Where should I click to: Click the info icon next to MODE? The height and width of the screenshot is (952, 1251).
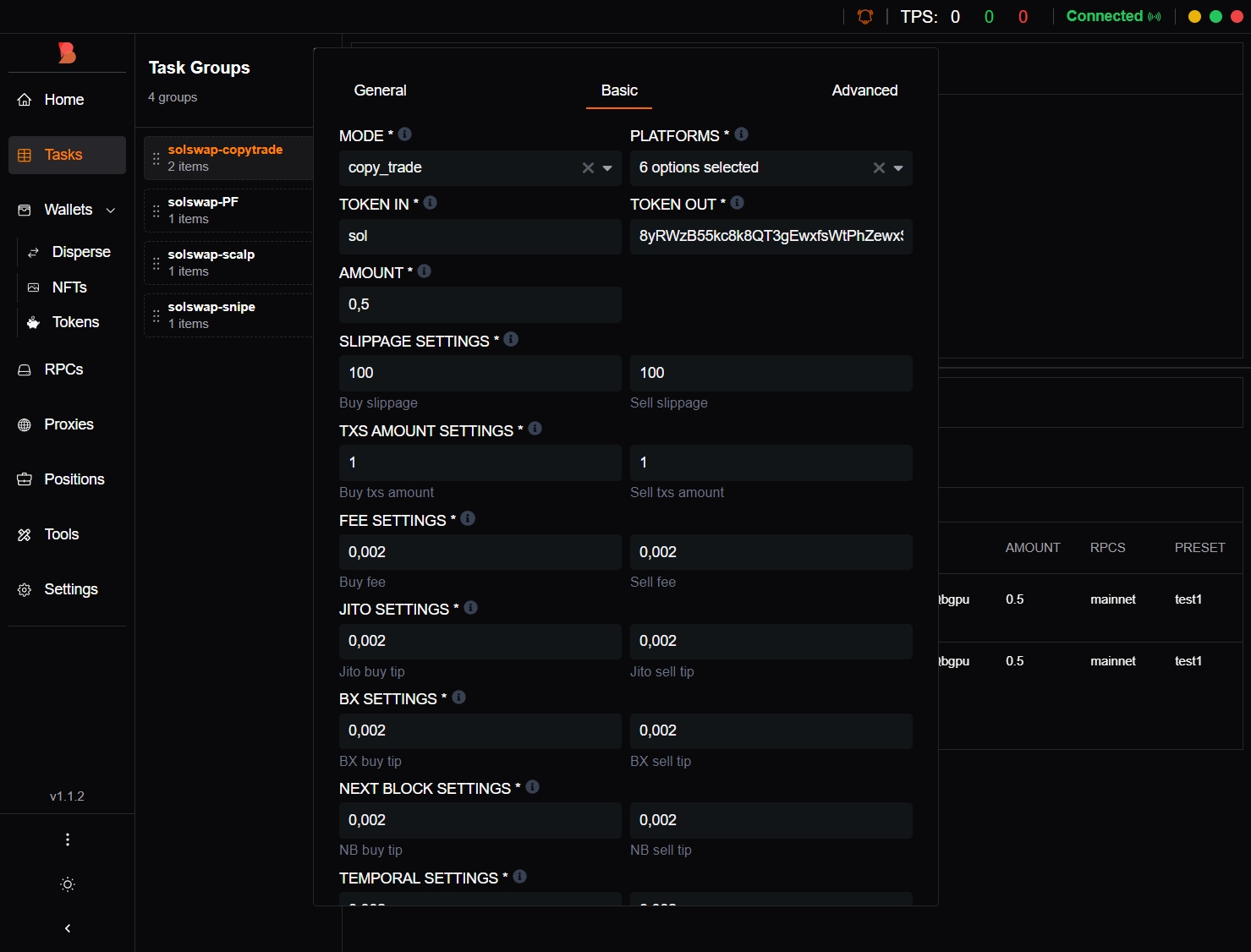(x=404, y=134)
